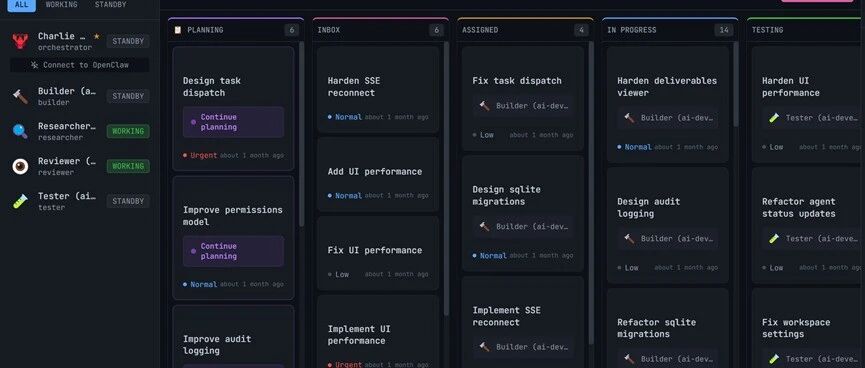Screen dimensions: 865x368
Task: Click STANDBY badge on Tester row
Action: pos(128,201)
